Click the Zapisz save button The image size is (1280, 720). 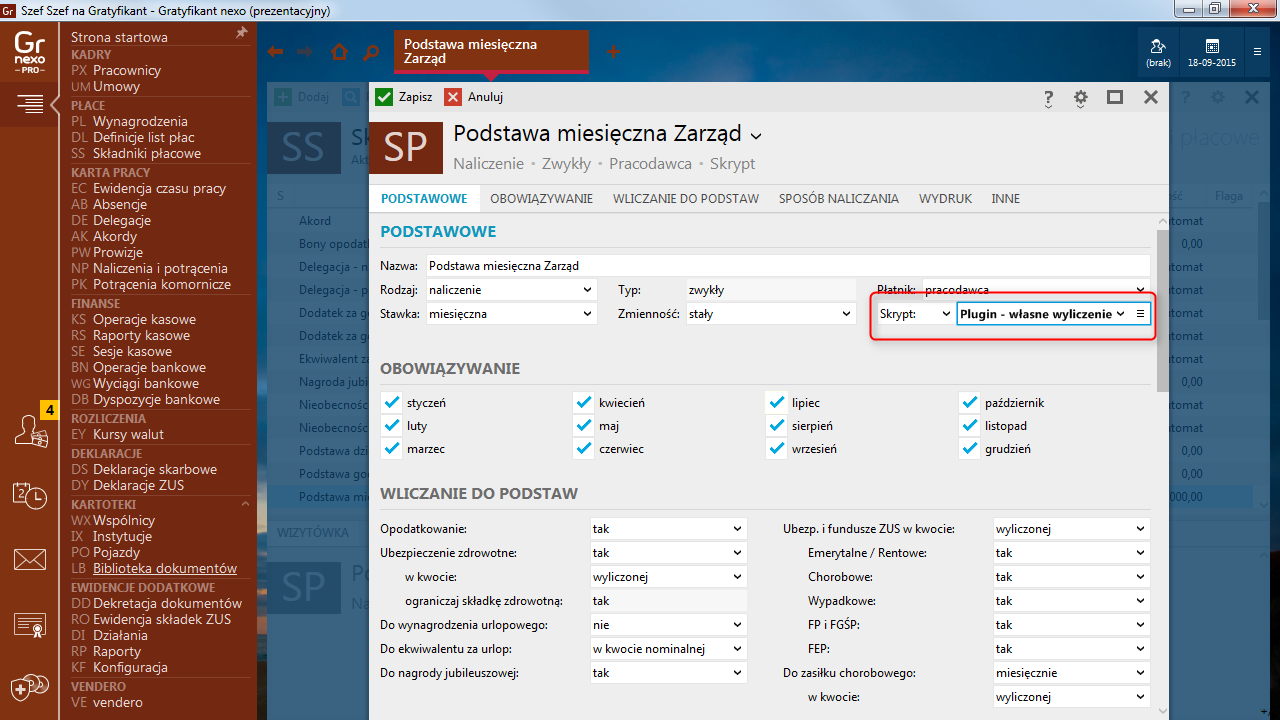click(404, 97)
